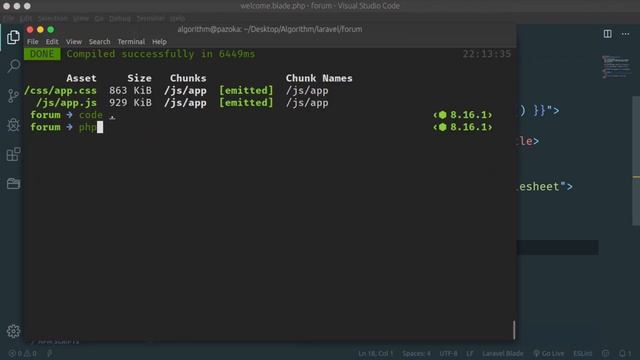Open Source Control view in VS Code
This screenshot has height=360, width=640.
click(x=13, y=96)
